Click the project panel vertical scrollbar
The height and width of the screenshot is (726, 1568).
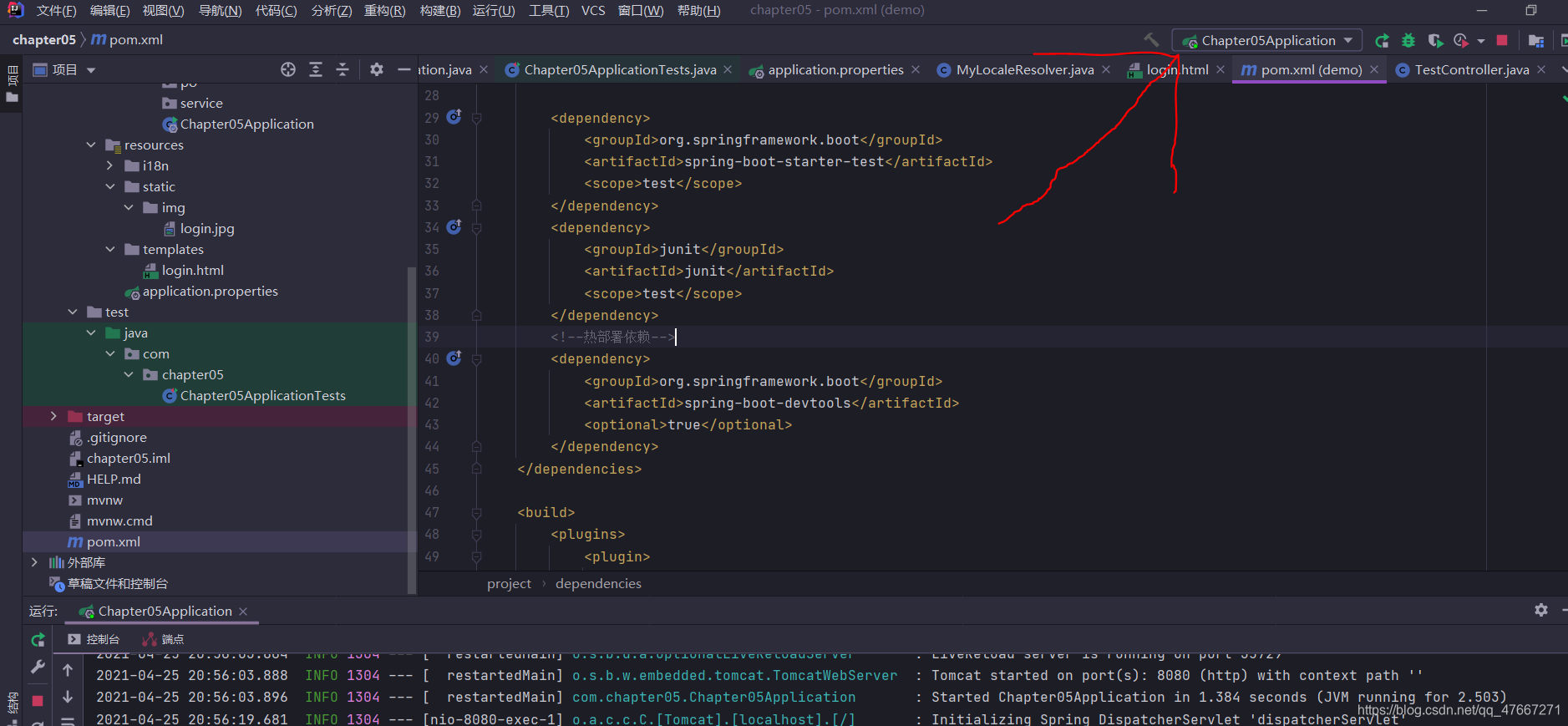click(x=411, y=430)
